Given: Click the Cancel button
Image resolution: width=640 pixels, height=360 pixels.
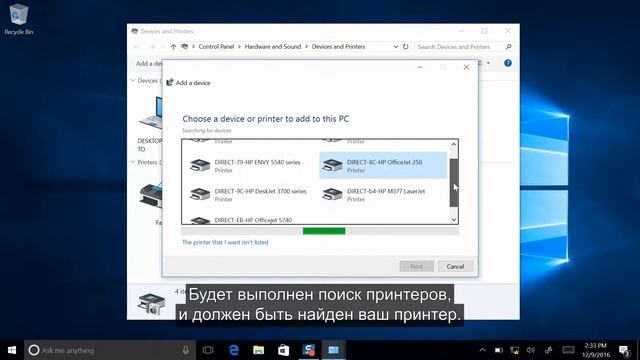Looking at the screenshot, I should pyautogui.click(x=455, y=266).
